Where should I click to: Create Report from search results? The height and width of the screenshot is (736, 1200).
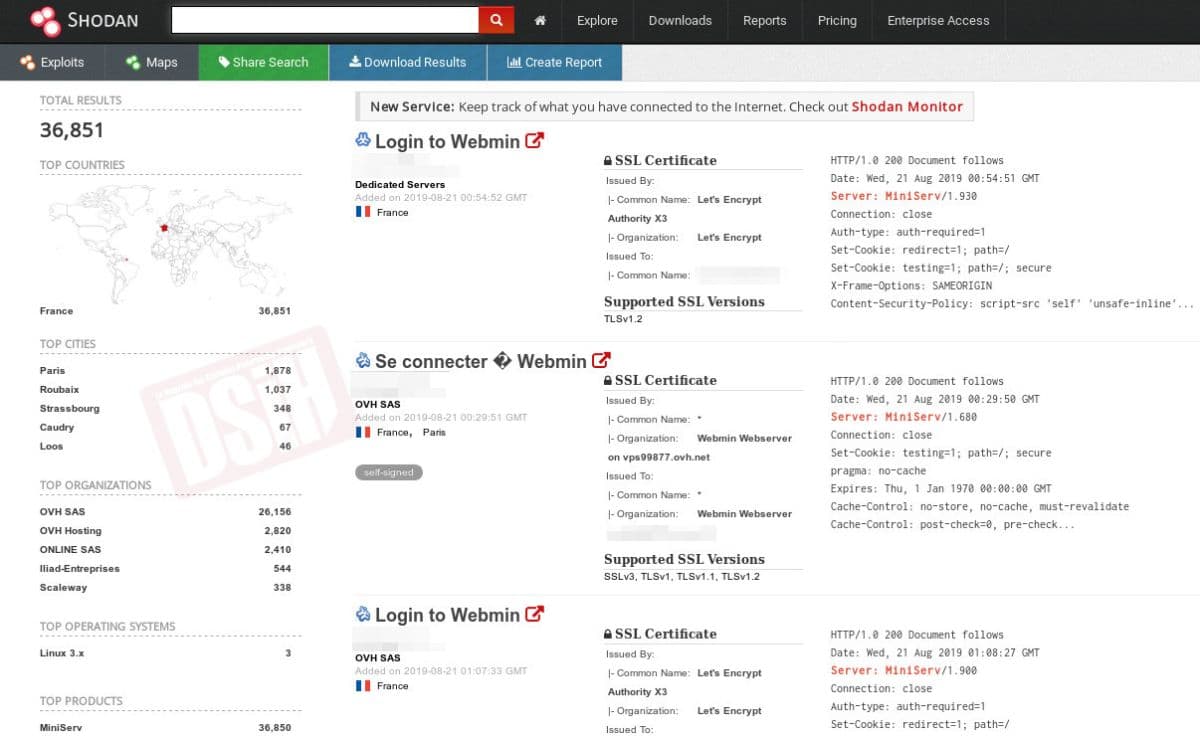point(554,62)
